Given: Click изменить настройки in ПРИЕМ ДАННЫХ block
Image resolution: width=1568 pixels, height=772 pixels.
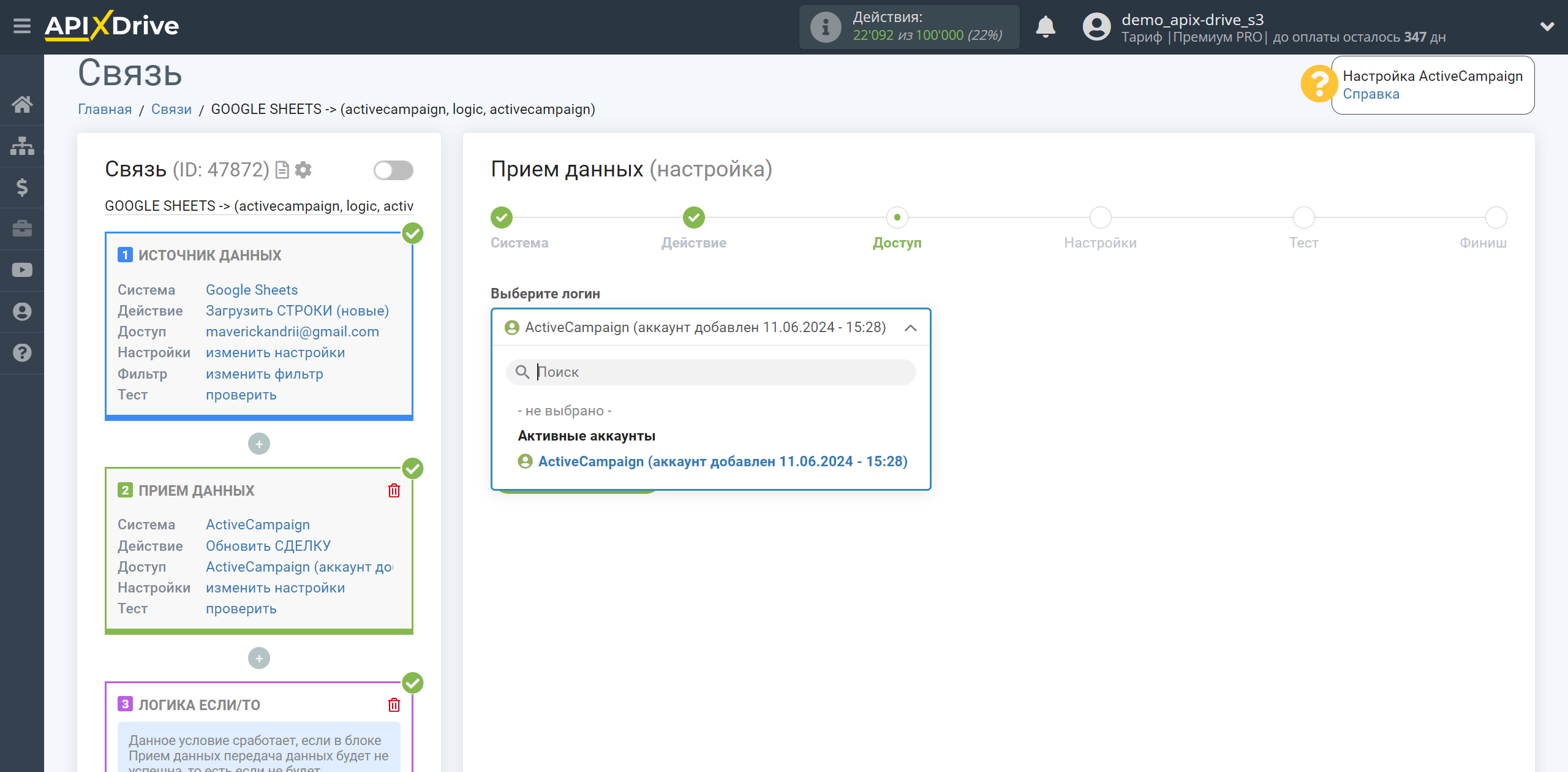Looking at the screenshot, I should (276, 588).
